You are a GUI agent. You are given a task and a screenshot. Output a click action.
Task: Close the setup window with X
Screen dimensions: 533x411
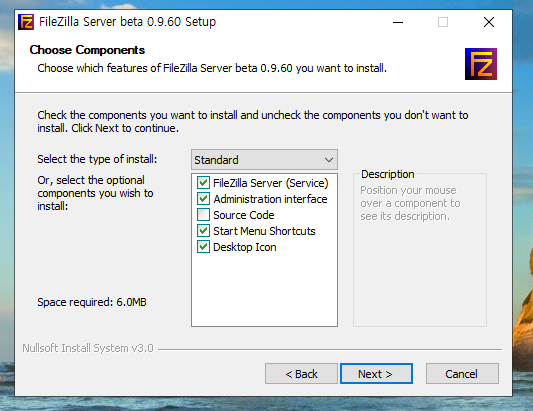(489, 22)
